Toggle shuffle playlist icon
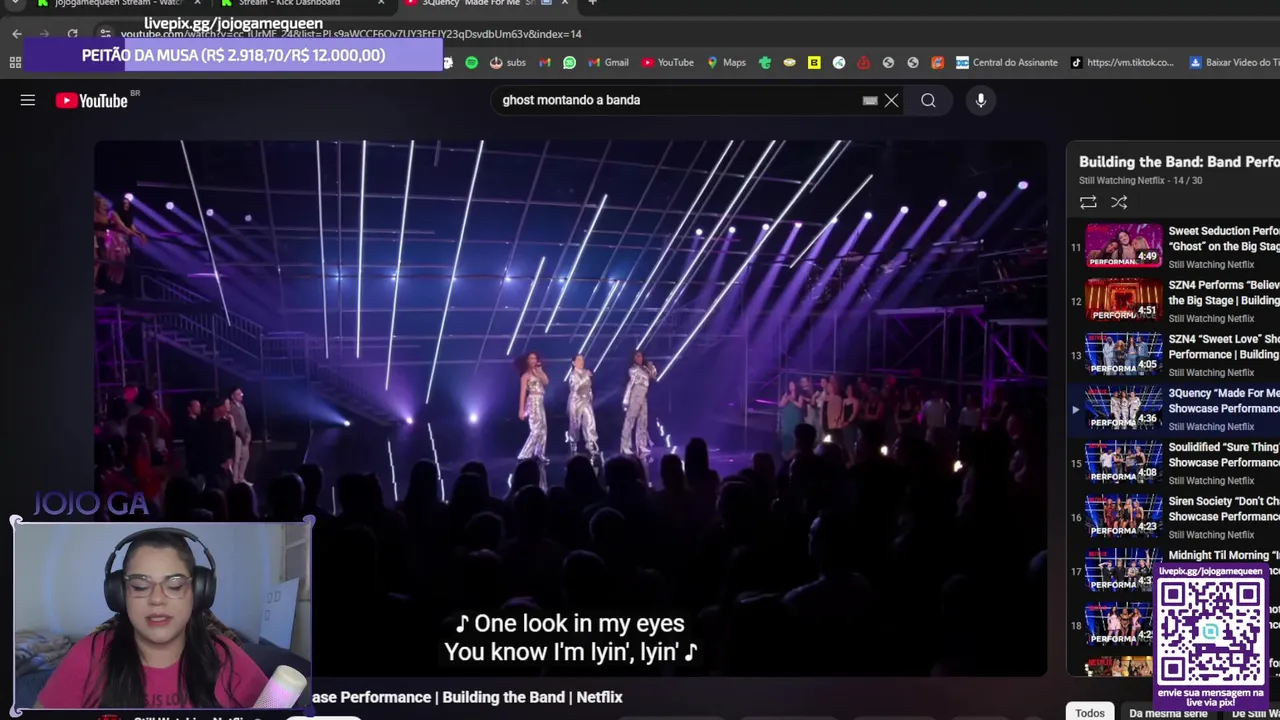The width and height of the screenshot is (1280, 720). [1119, 203]
